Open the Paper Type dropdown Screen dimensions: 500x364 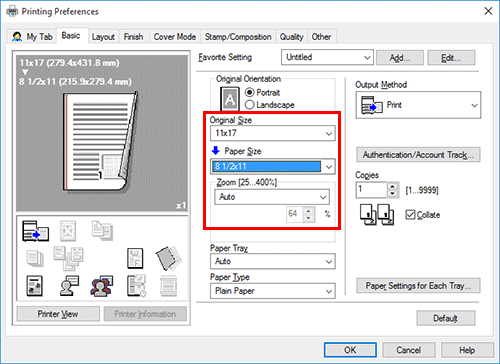tap(273, 291)
